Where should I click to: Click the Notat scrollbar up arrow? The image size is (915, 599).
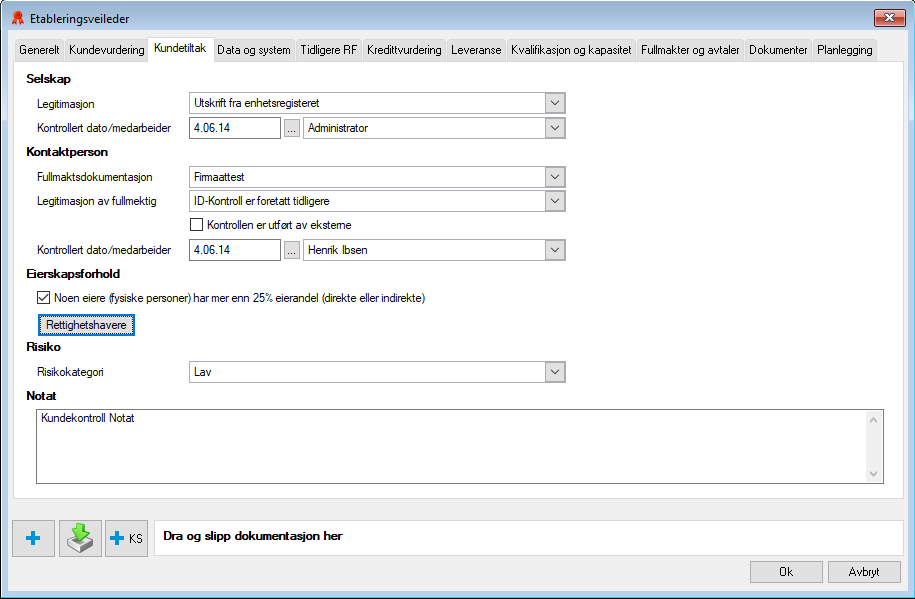coord(874,420)
